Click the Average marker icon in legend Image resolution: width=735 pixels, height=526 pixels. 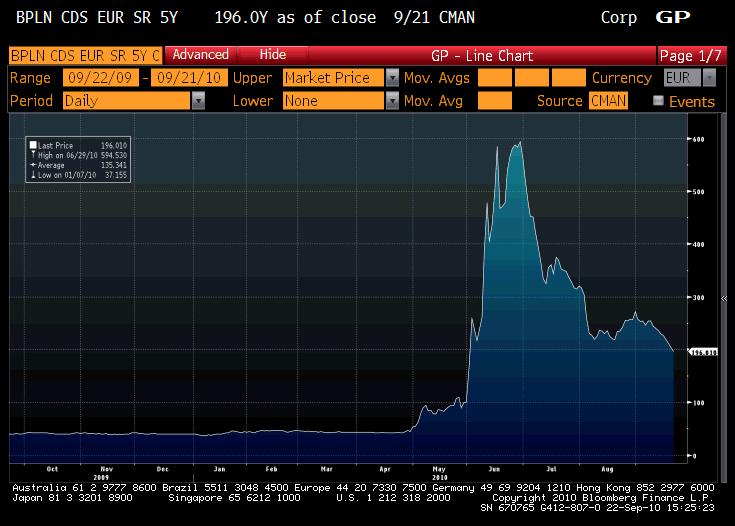pyautogui.click(x=34, y=163)
